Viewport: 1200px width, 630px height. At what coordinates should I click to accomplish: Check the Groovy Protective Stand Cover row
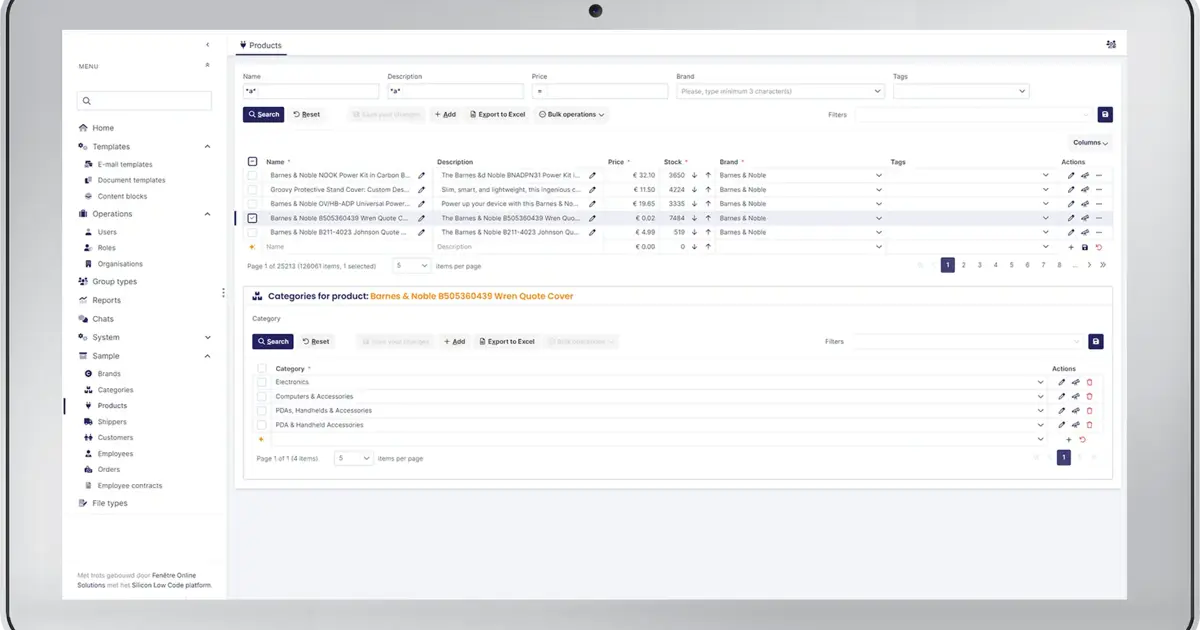(252, 189)
